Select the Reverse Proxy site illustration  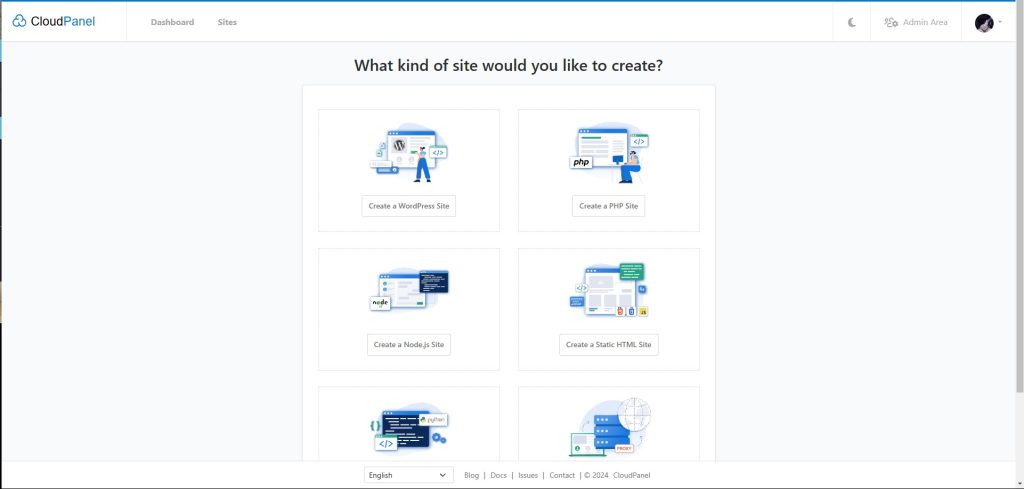(x=610, y=426)
